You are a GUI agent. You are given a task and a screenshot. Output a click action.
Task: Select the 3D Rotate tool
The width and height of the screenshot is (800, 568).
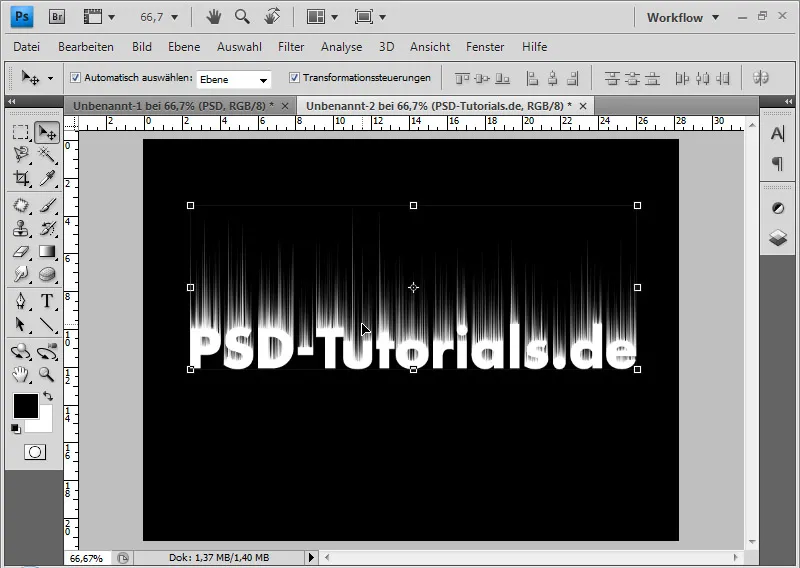point(20,351)
